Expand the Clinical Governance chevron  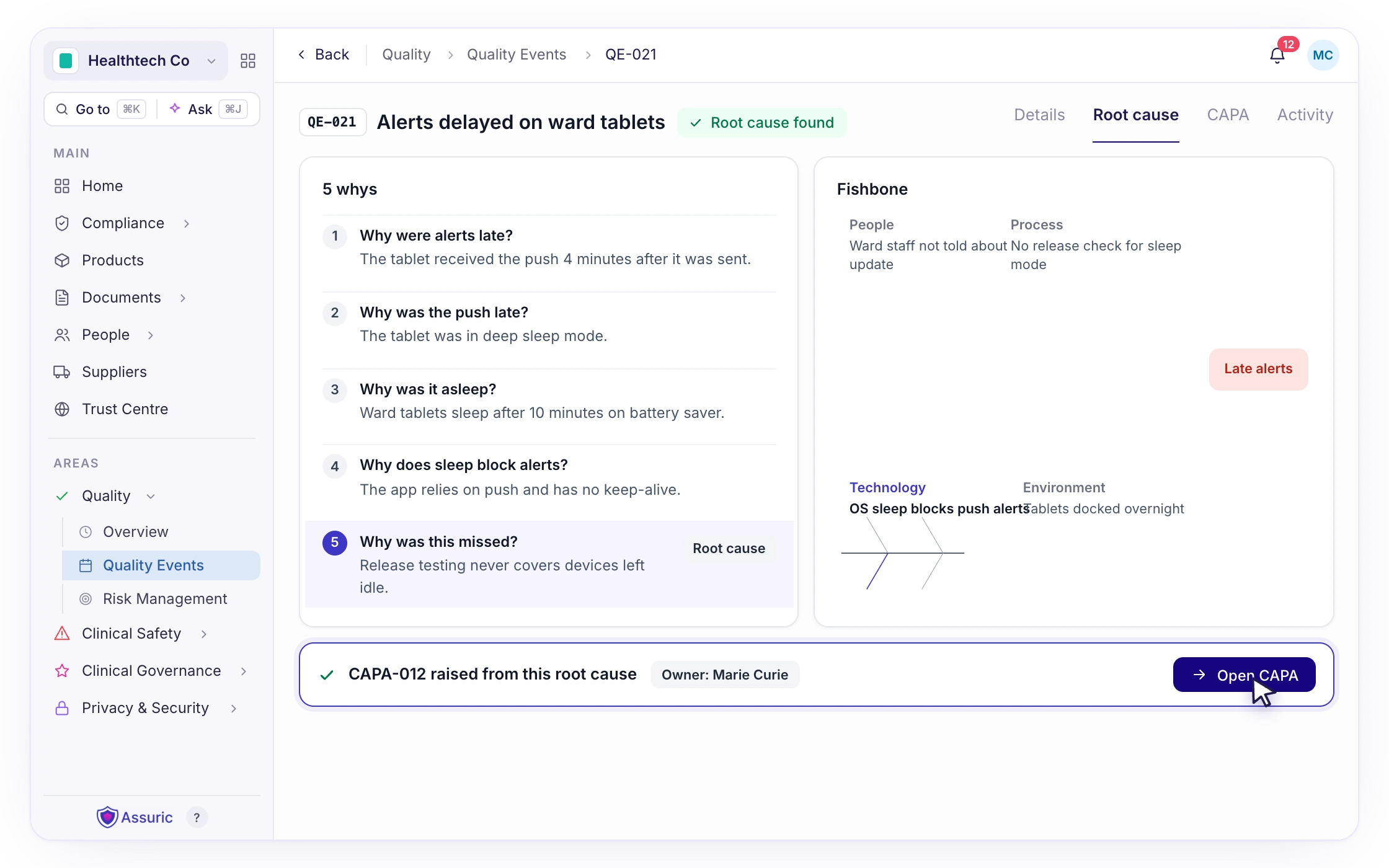244,671
